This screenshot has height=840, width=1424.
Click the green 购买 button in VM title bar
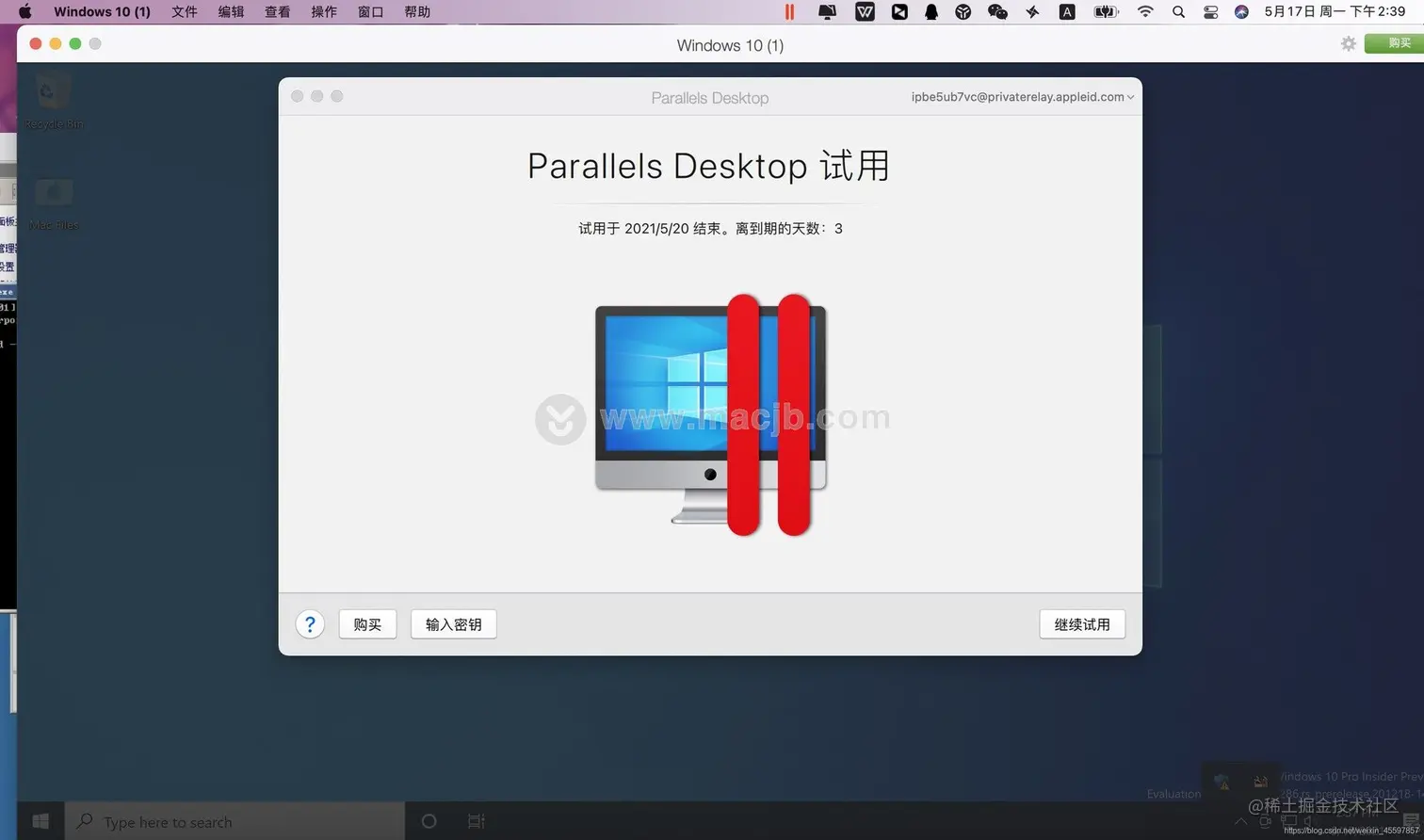coord(1397,43)
